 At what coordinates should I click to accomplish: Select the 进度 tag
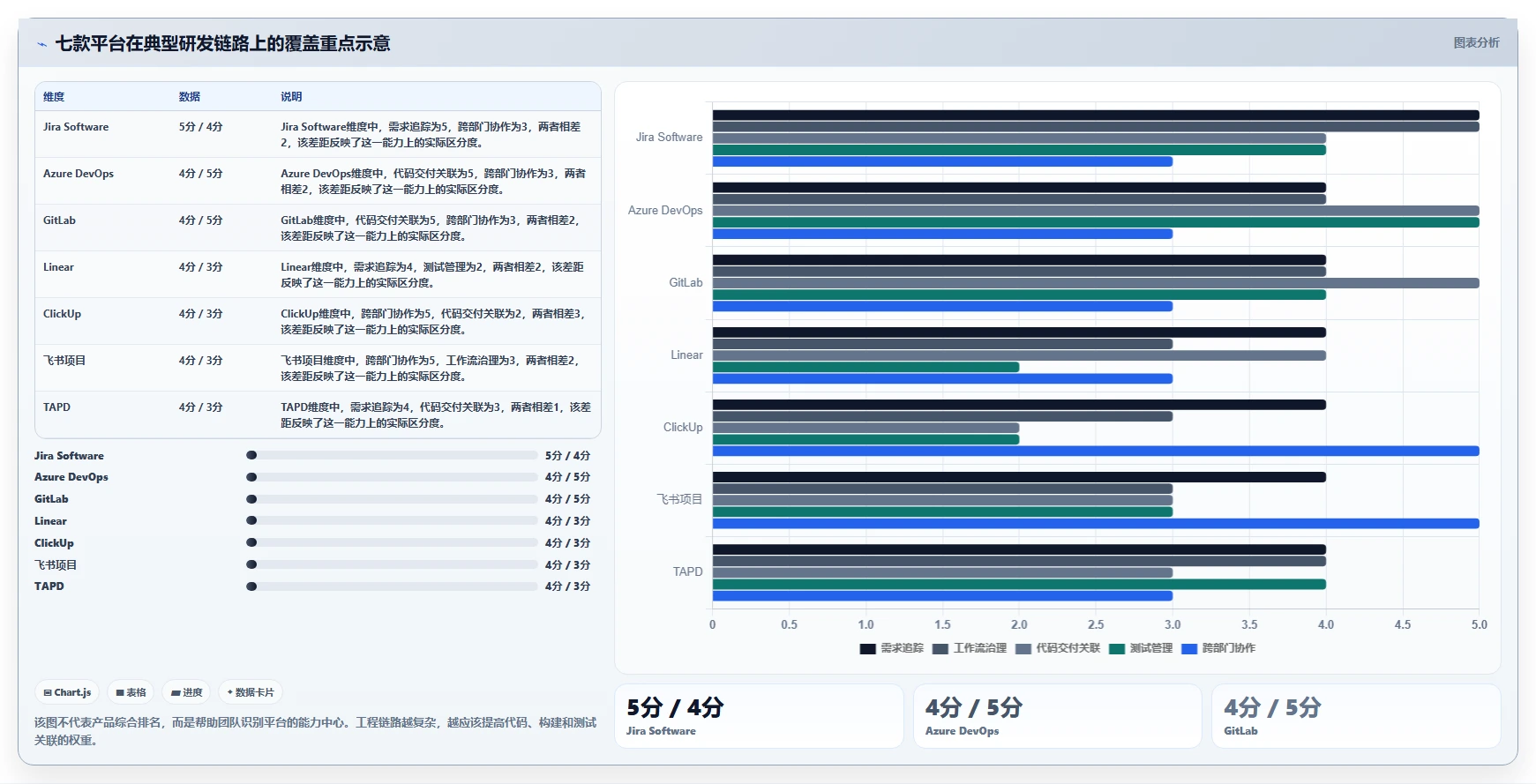[x=187, y=692]
